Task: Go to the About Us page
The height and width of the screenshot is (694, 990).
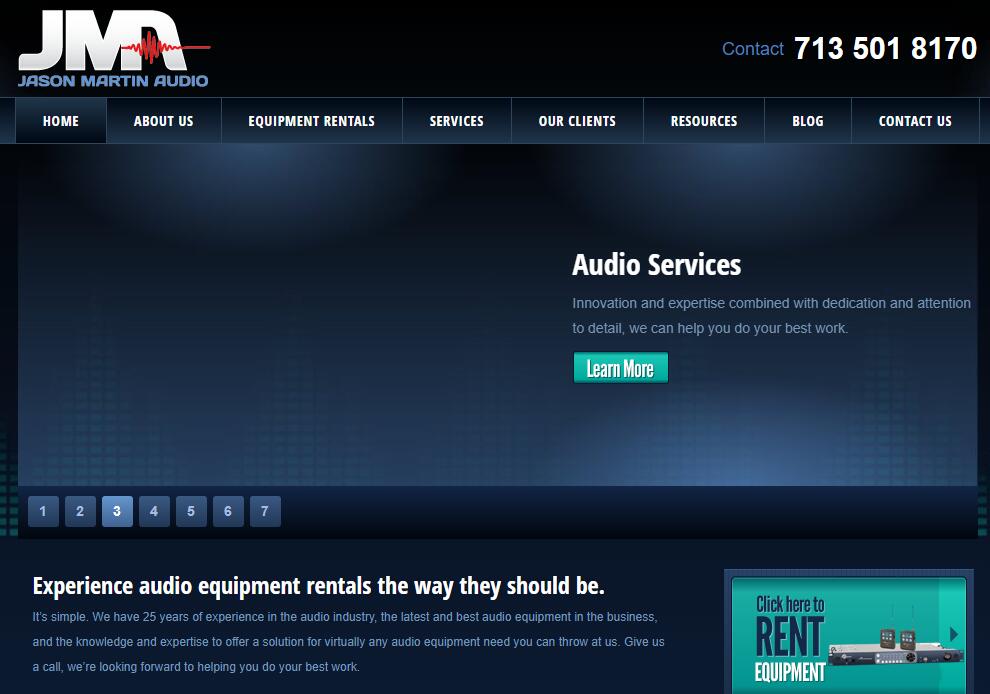Action: (x=164, y=121)
